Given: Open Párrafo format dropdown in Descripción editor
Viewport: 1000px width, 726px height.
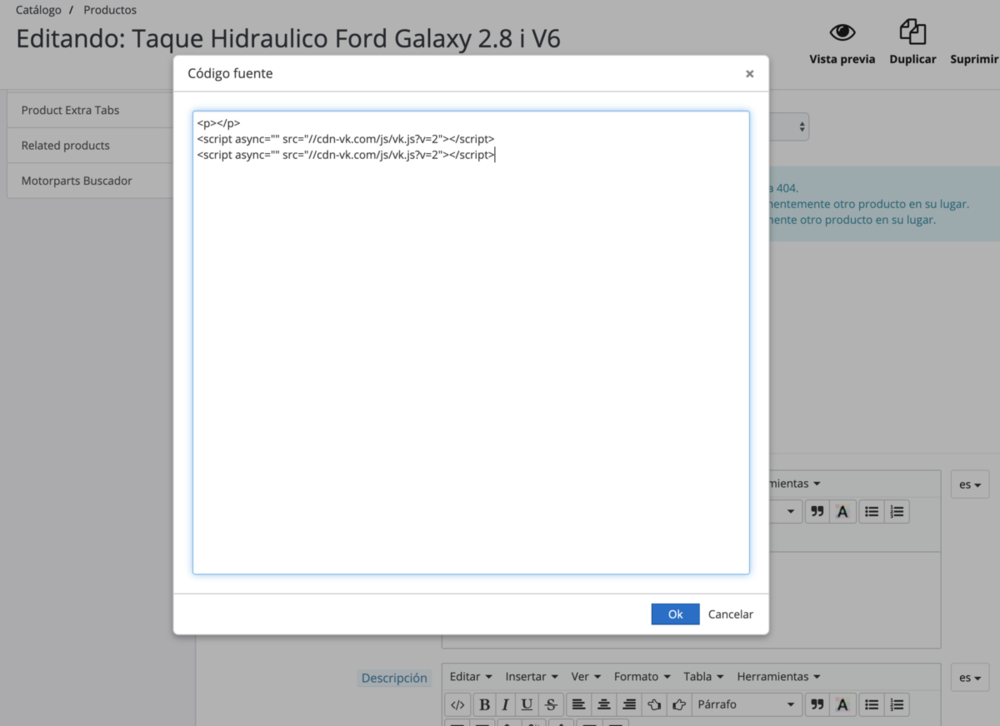Looking at the screenshot, I should click(x=747, y=705).
